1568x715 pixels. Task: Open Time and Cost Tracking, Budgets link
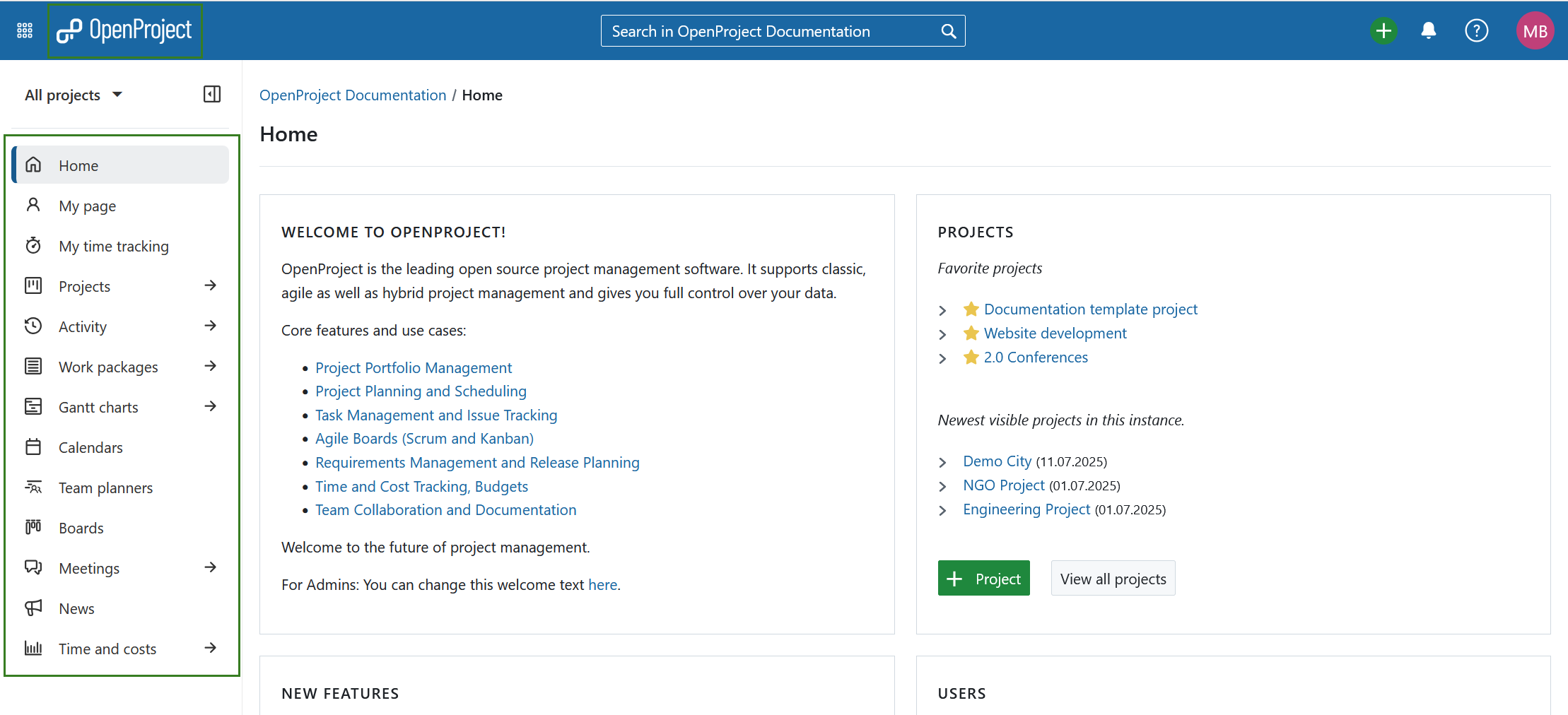coord(421,486)
